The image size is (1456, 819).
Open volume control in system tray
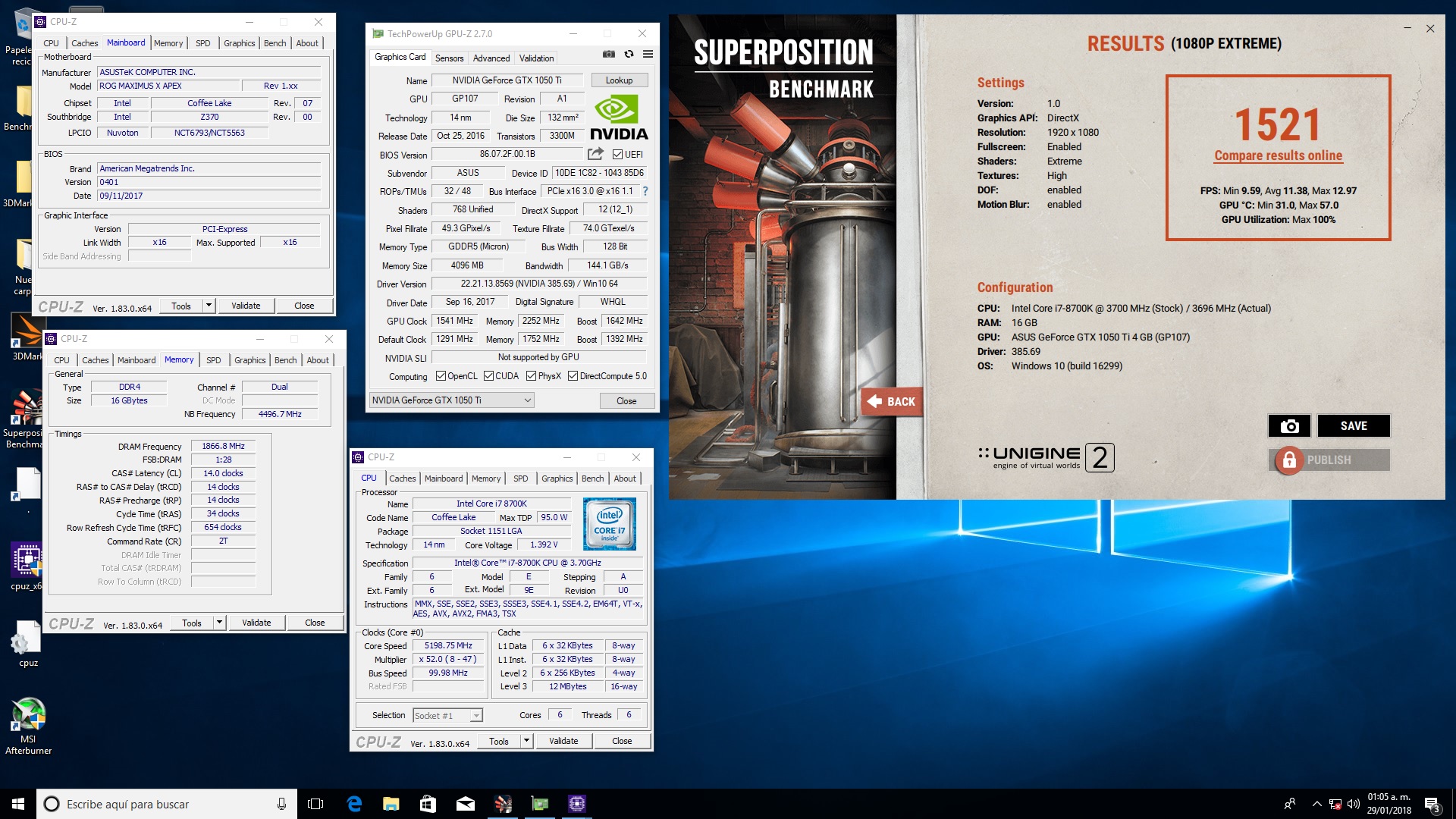coord(1354,804)
